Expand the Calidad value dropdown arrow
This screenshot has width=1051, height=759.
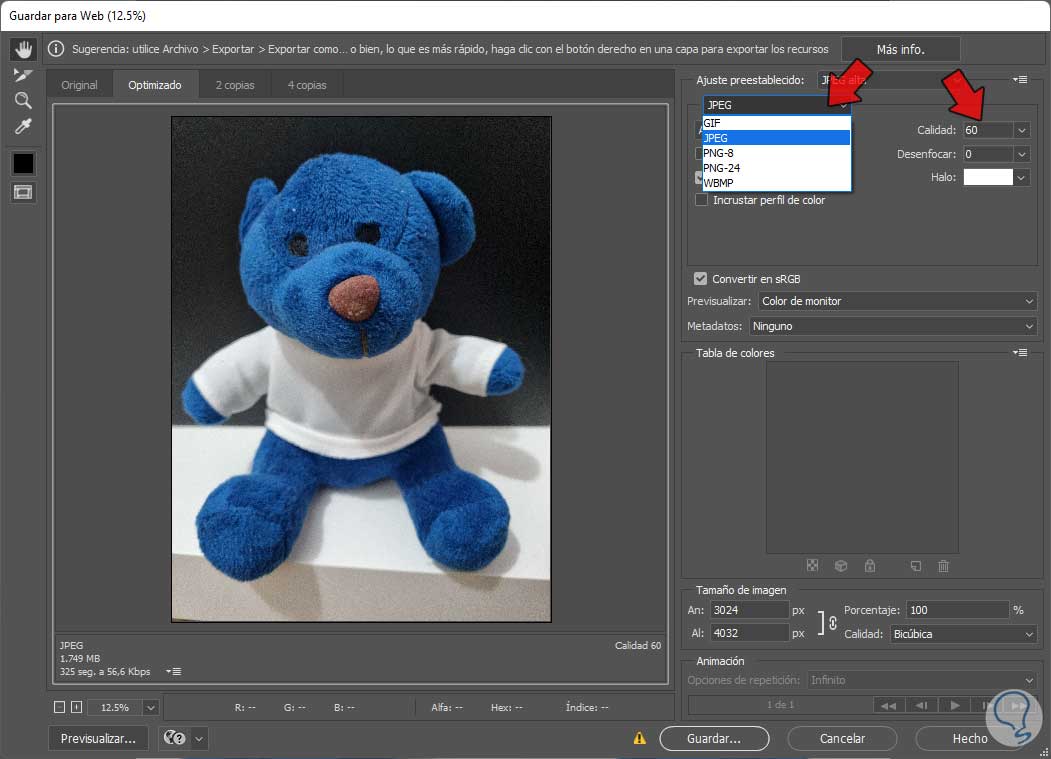tap(1022, 130)
